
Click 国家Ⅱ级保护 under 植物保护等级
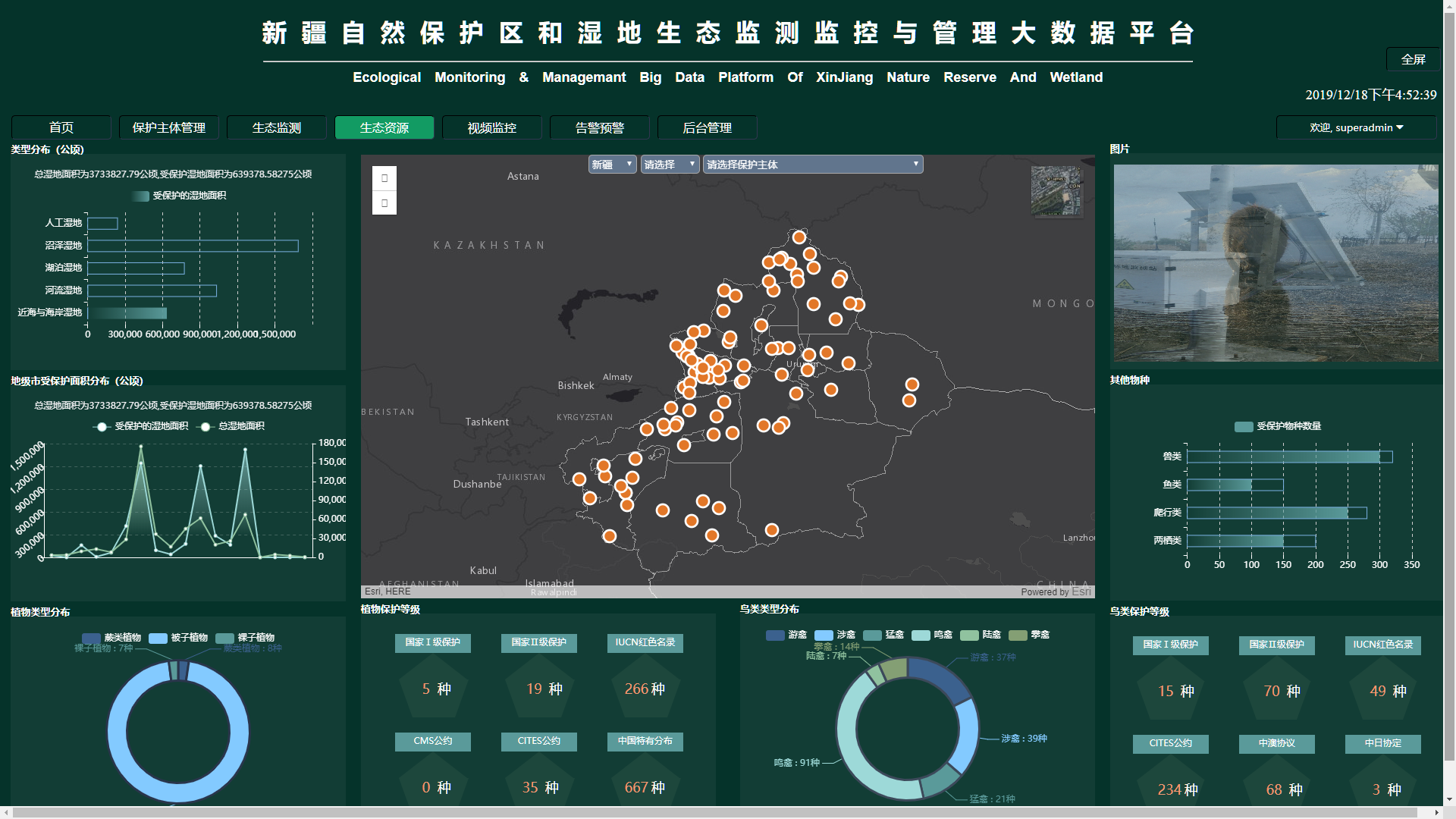(x=539, y=643)
